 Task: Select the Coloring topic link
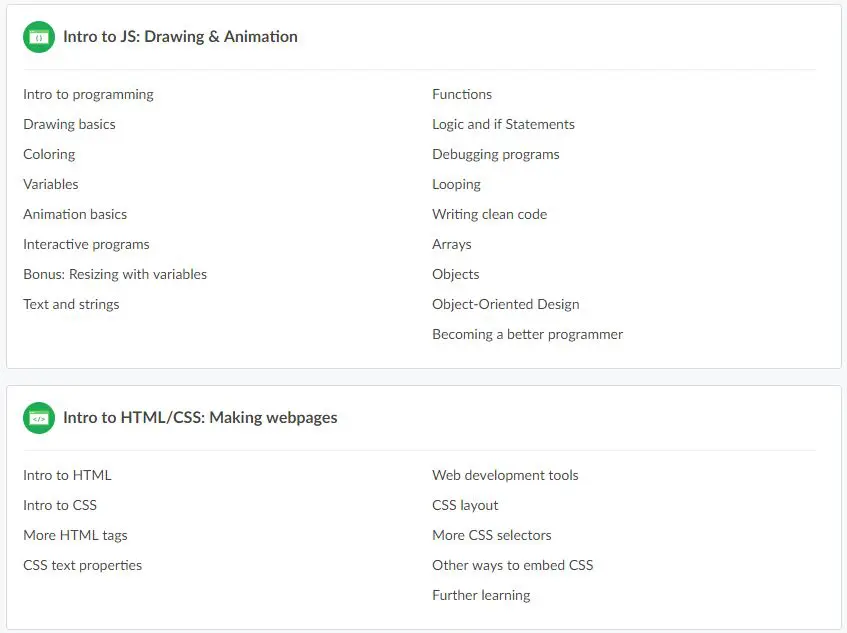(x=49, y=155)
